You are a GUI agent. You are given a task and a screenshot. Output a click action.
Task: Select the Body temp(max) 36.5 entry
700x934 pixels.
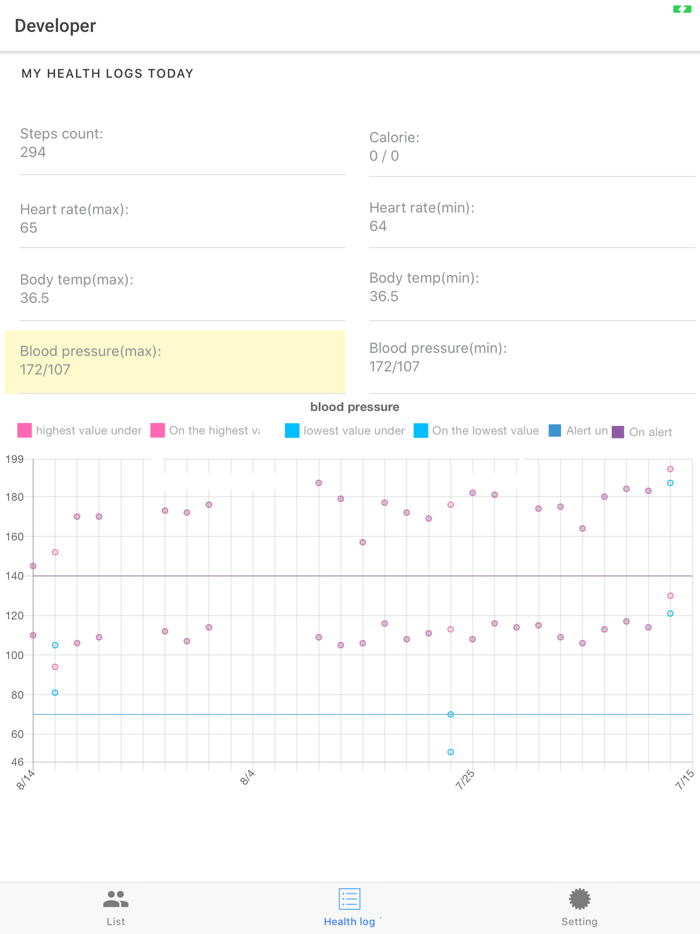pos(182,289)
